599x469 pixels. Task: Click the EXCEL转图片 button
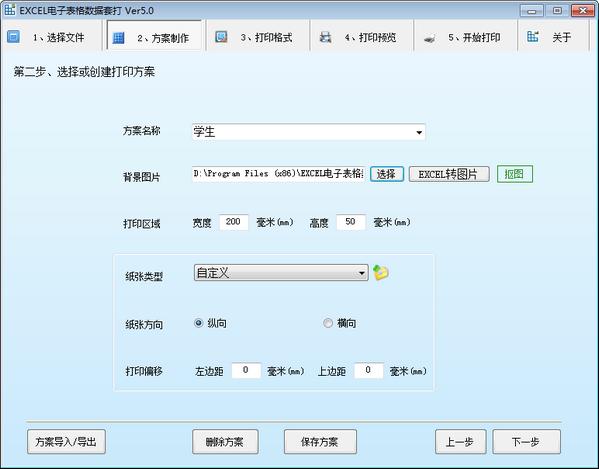pyautogui.click(x=449, y=174)
